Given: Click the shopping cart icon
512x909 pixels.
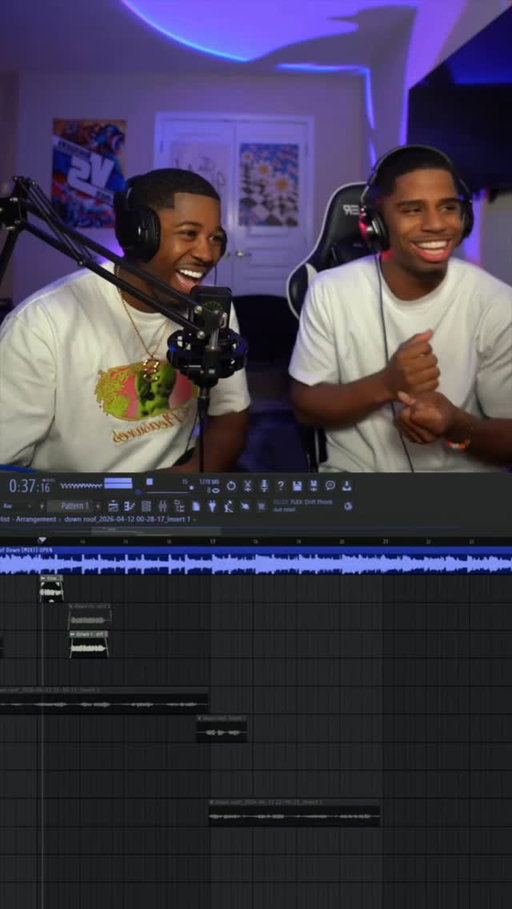Looking at the screenshot, I should [x=262, y=506].
